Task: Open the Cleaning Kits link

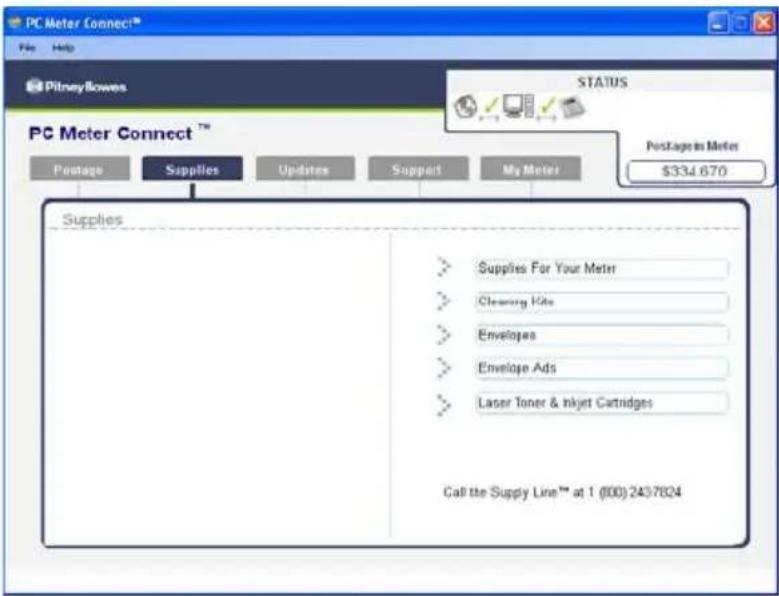Action: (x=602, y=301)
